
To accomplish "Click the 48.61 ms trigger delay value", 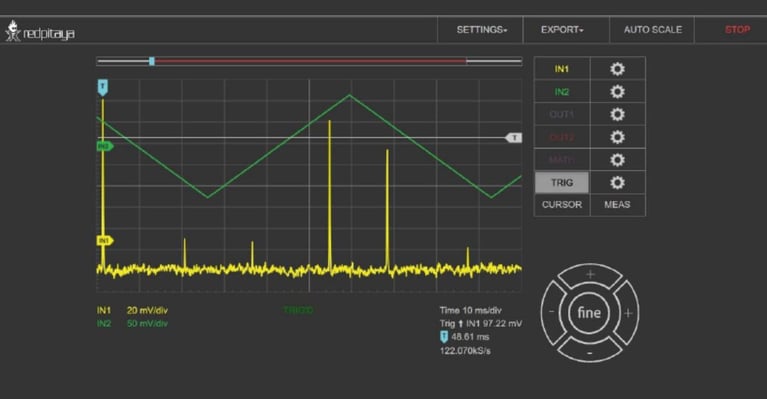I will pos(470,337).
